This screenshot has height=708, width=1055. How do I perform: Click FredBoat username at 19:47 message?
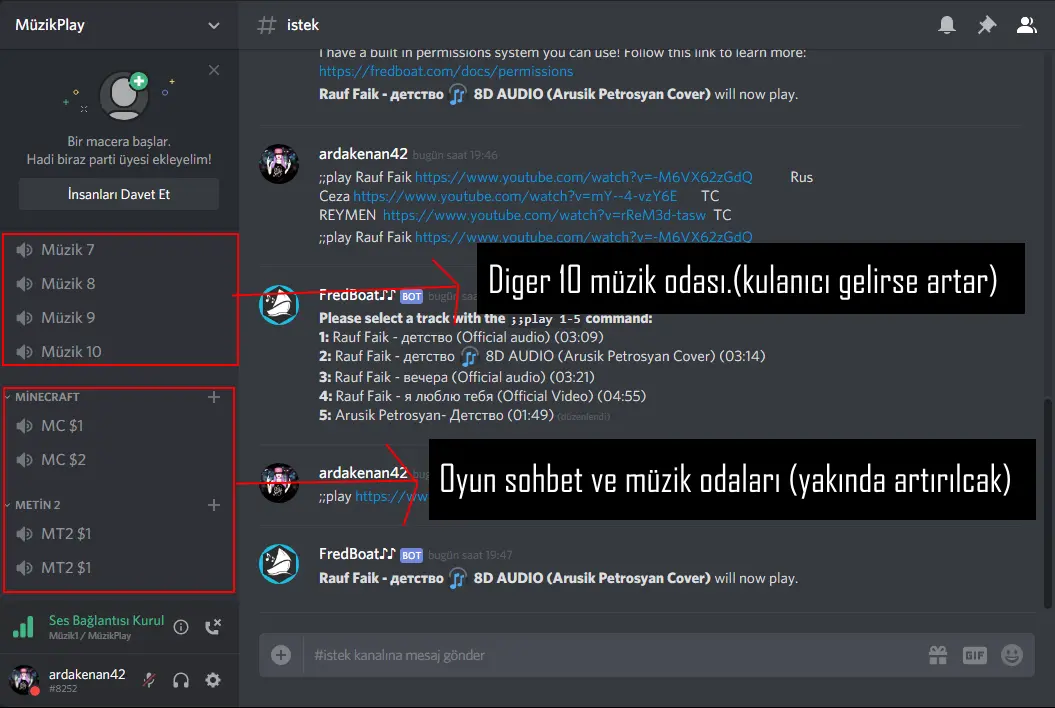click(x=357, y=554)
